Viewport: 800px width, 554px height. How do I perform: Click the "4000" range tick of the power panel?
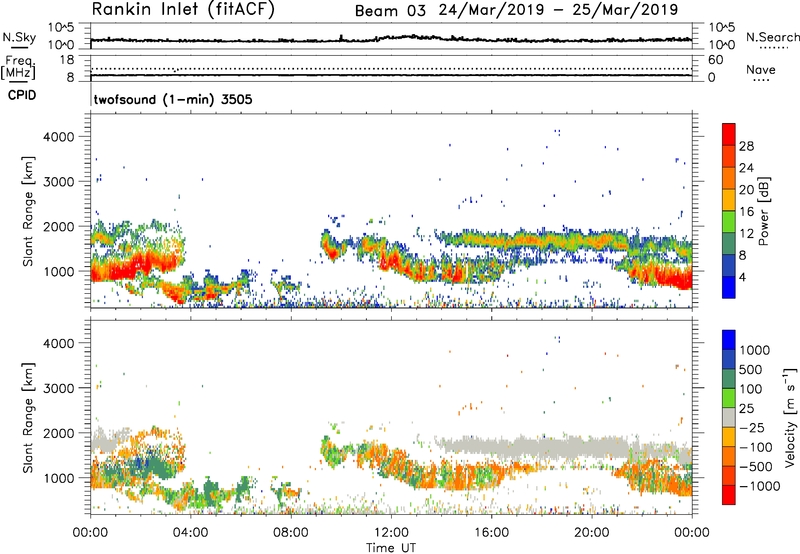pyautogui.click(x=59, y=137)
